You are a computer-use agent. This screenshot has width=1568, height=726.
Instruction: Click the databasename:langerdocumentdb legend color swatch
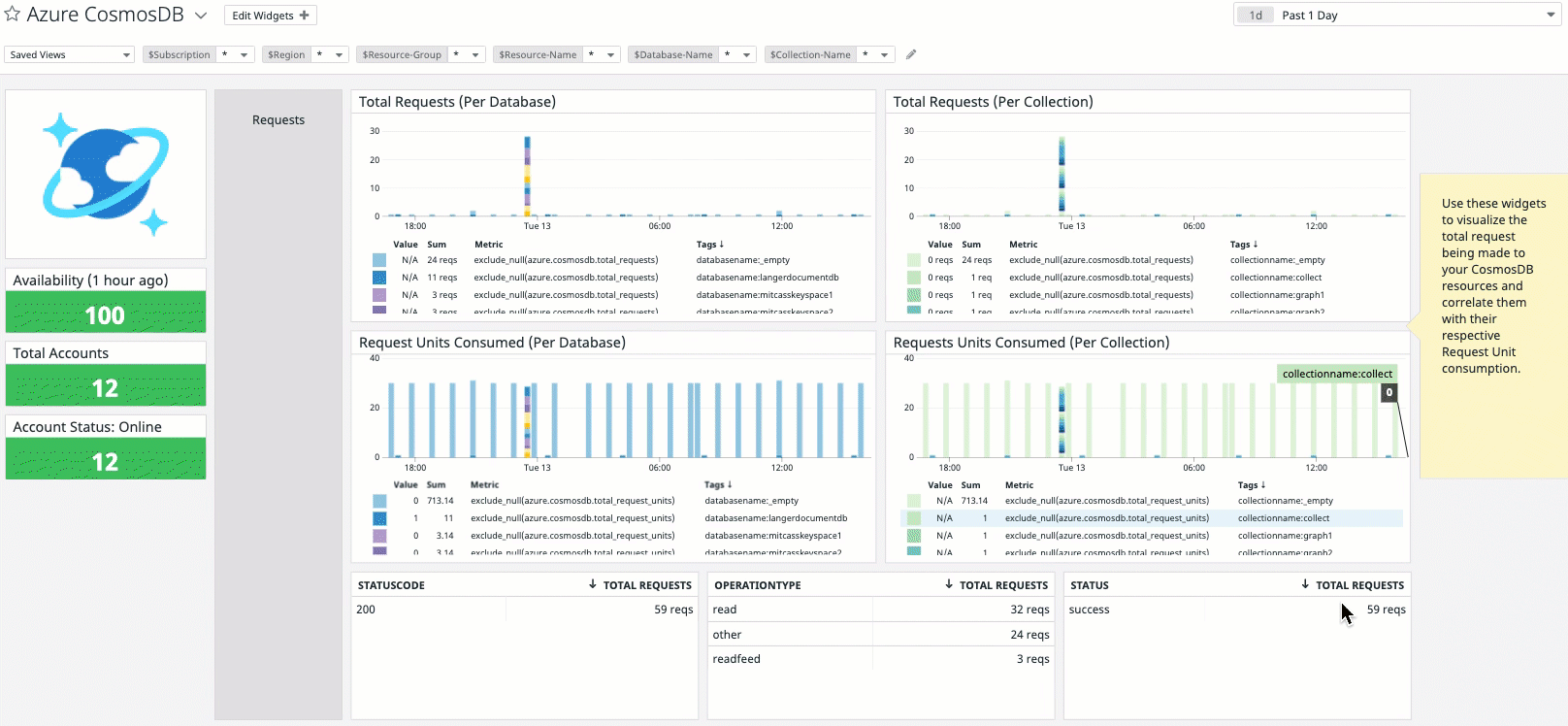(379, 278)
